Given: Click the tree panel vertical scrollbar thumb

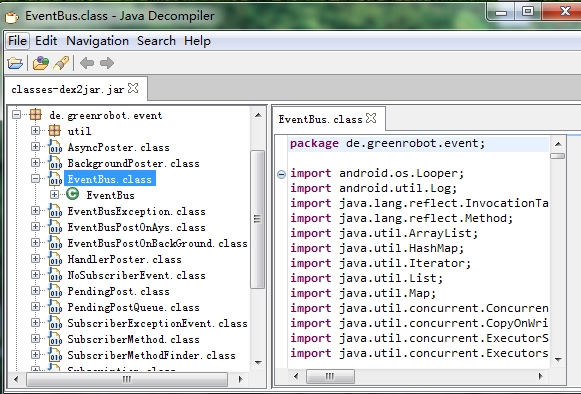Looking at the screenshot, I should coord(258,219).
